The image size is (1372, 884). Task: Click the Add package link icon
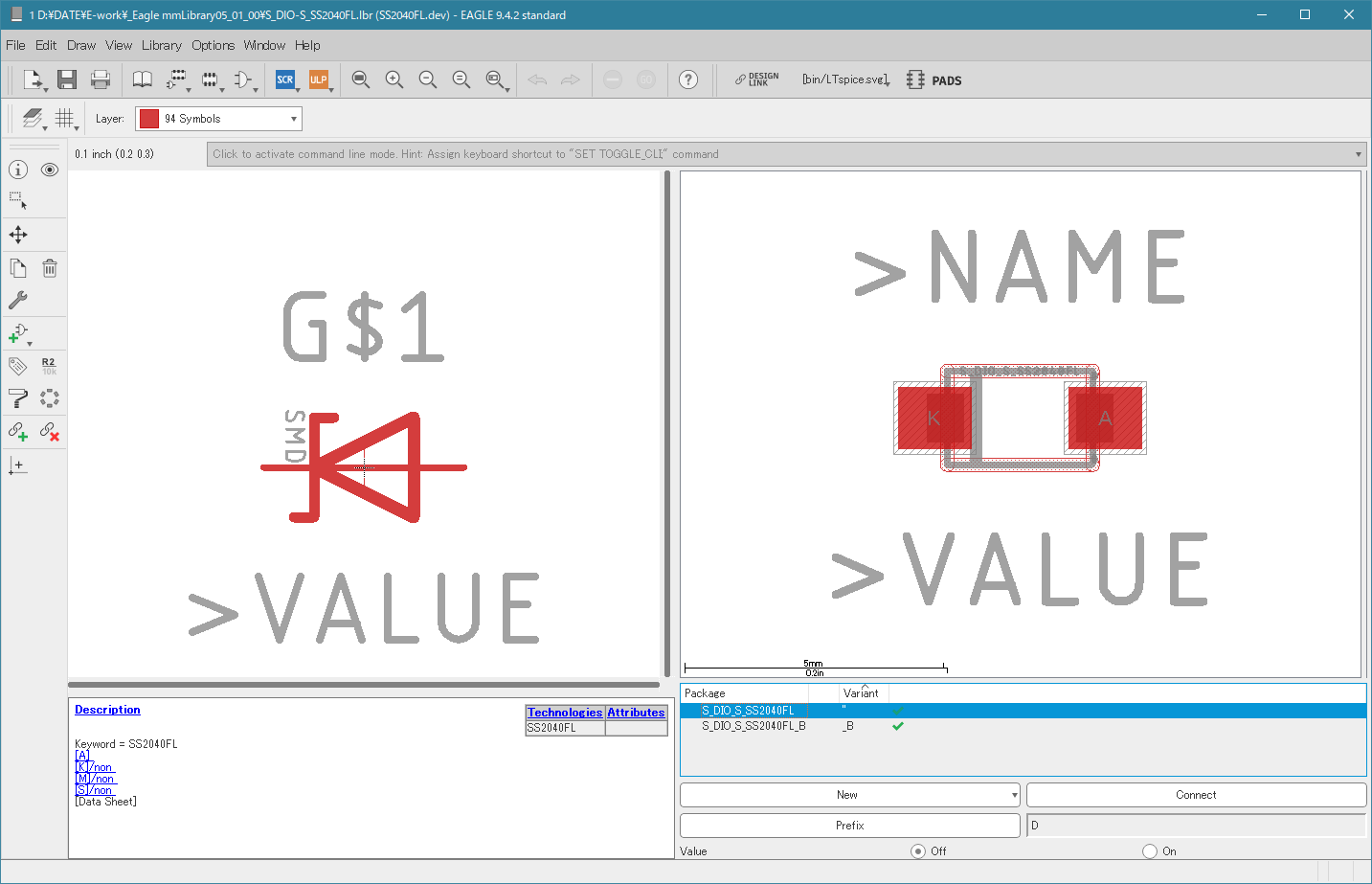[x=18, y=432]
